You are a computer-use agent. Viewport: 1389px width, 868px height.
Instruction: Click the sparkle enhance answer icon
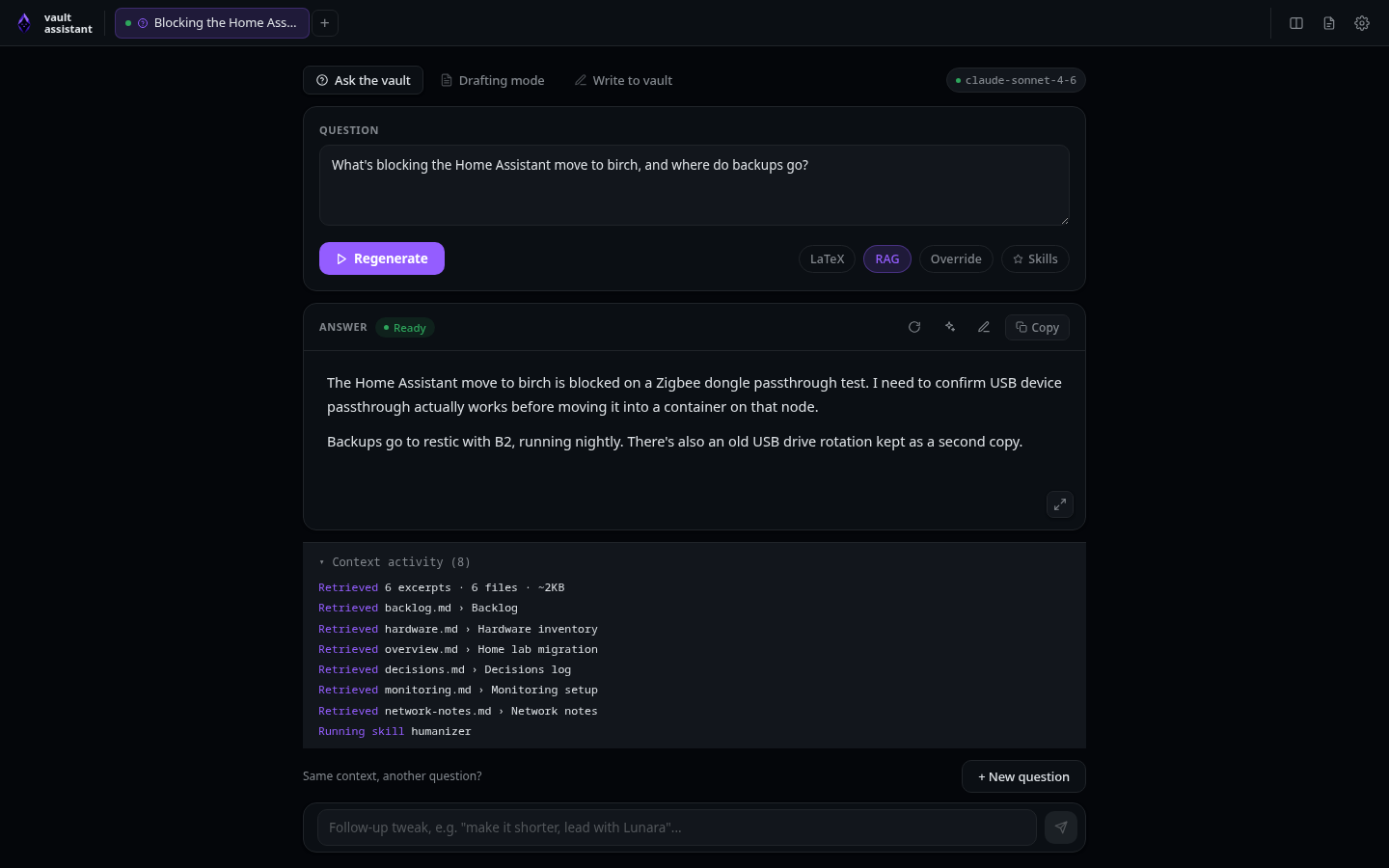pyautogui.click(x=949, y=327)
